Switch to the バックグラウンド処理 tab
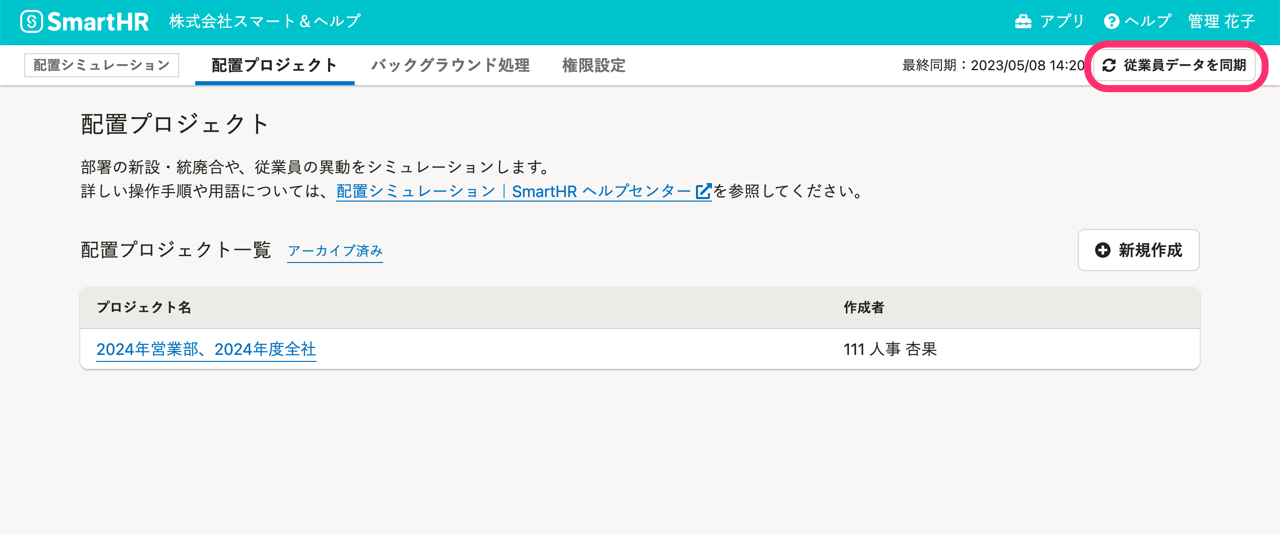 click(x=450, y=65)
